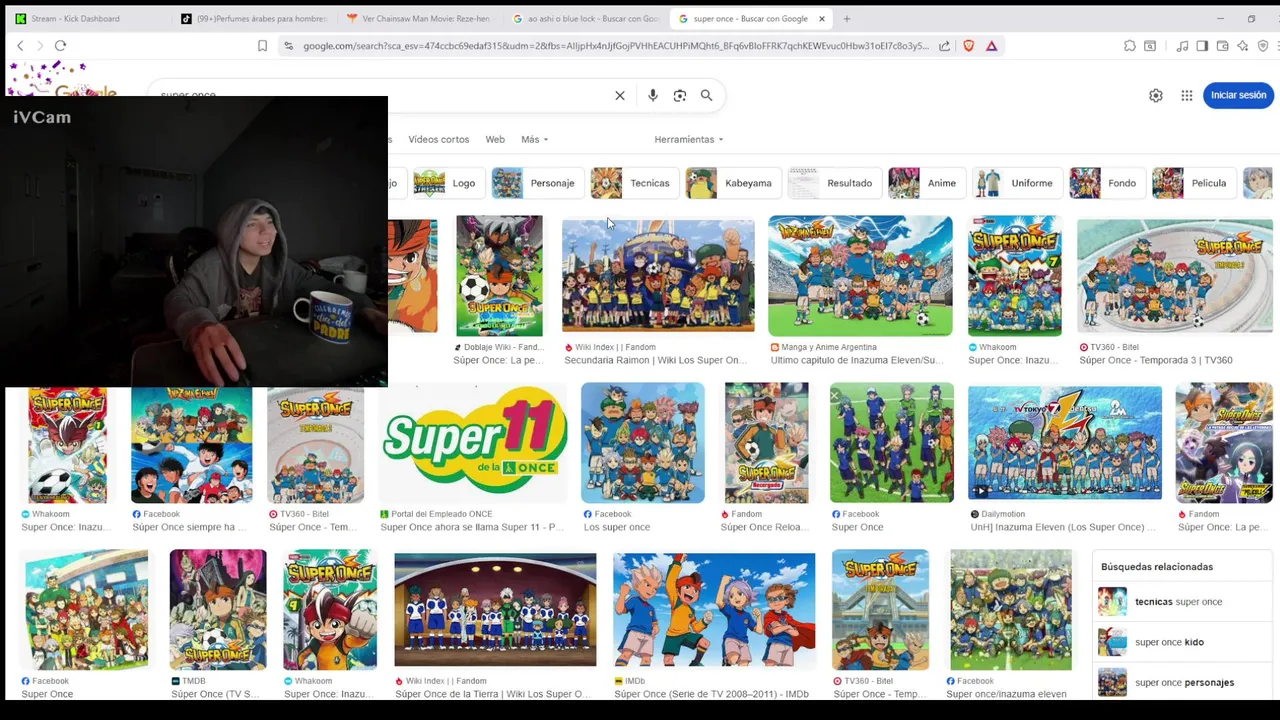1280x720 pixels.
Task: Click Super Once ahora se llama Super 11 link
Action: (472, 527)
